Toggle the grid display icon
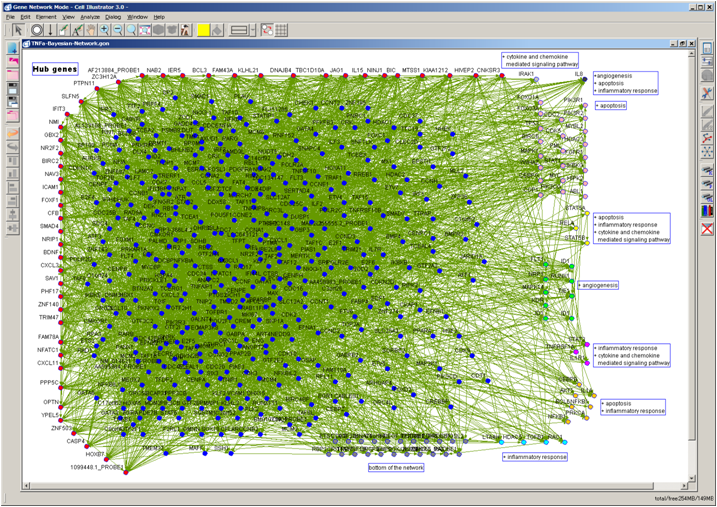 pos(281,30)
